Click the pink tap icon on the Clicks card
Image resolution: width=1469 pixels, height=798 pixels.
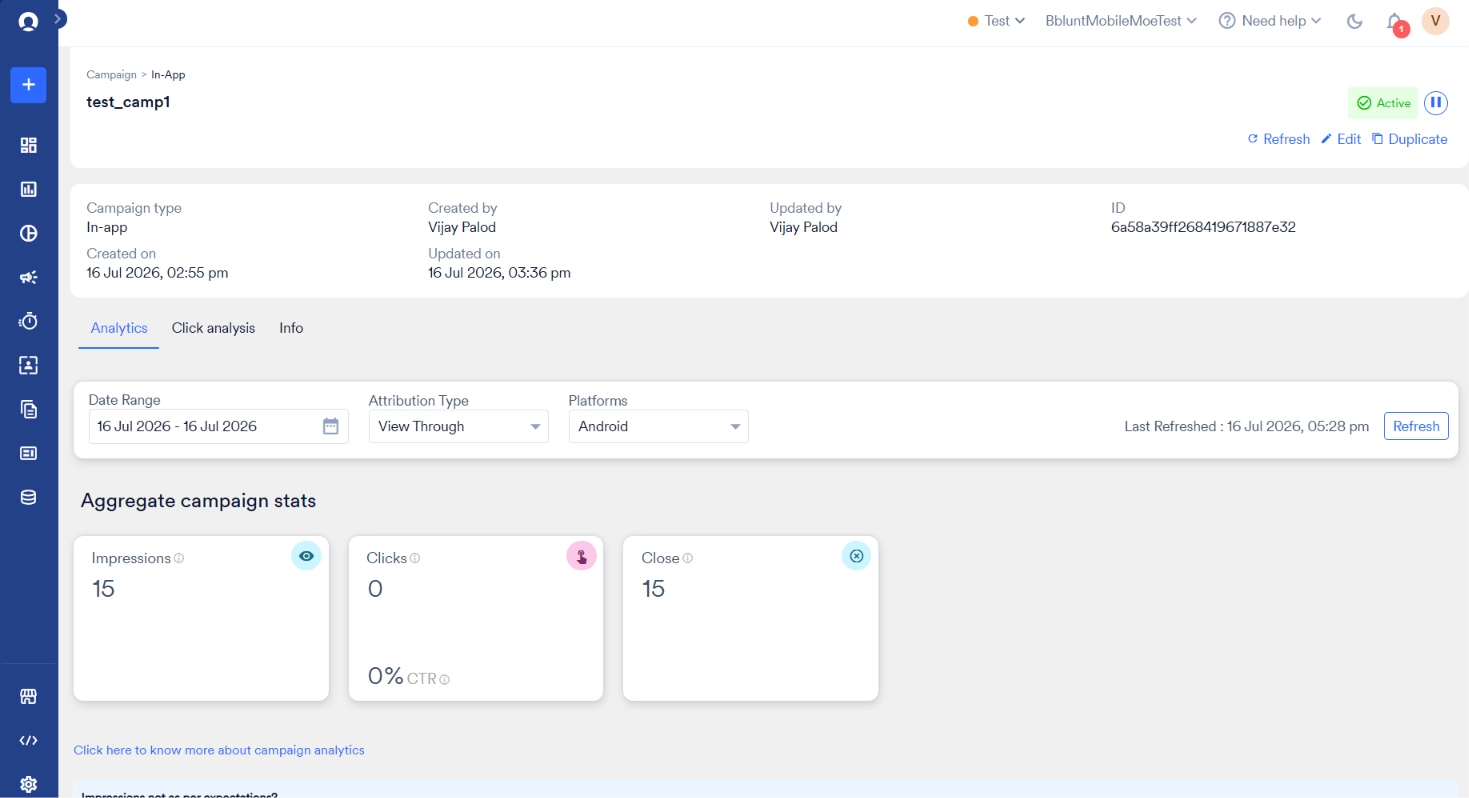click(581, 555)
